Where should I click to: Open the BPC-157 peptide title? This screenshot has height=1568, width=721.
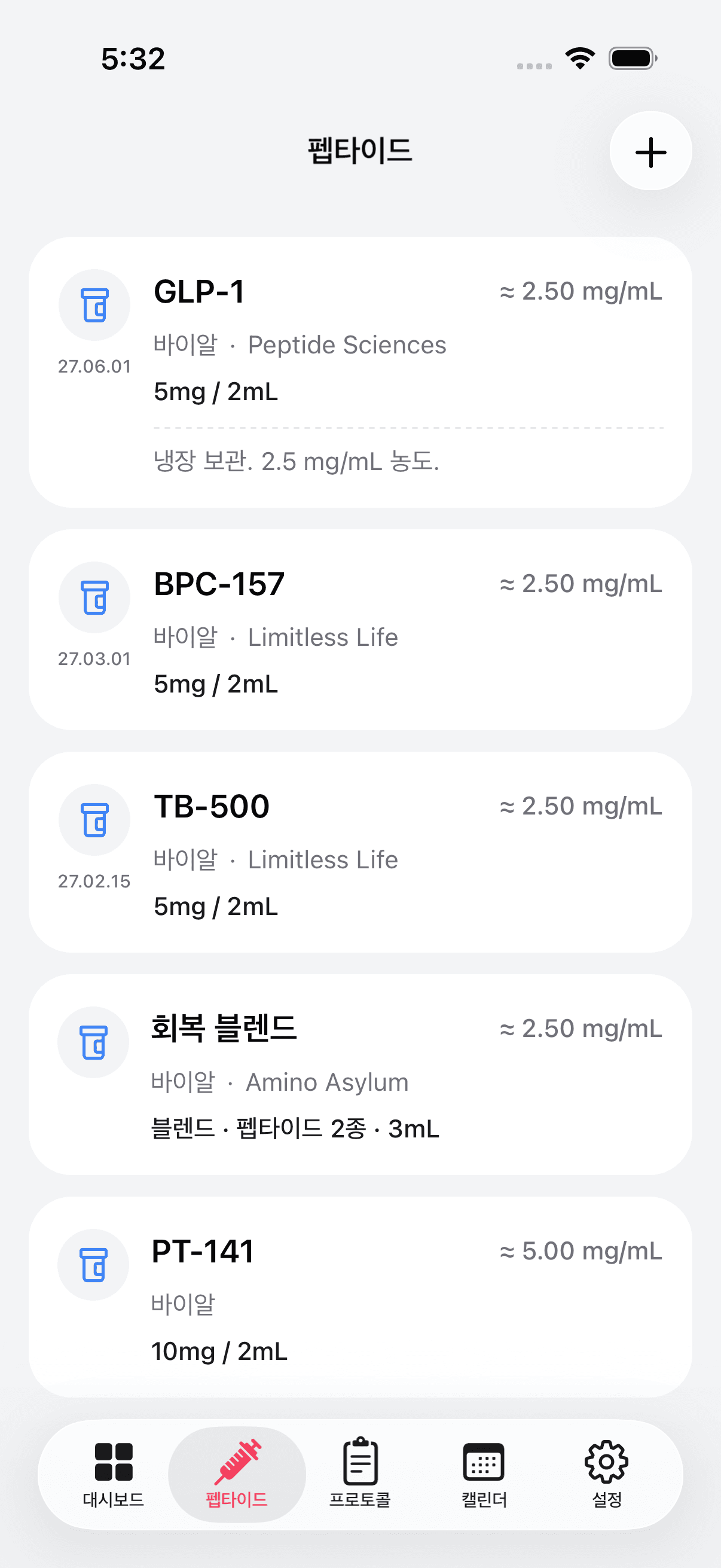click(219, 584)
